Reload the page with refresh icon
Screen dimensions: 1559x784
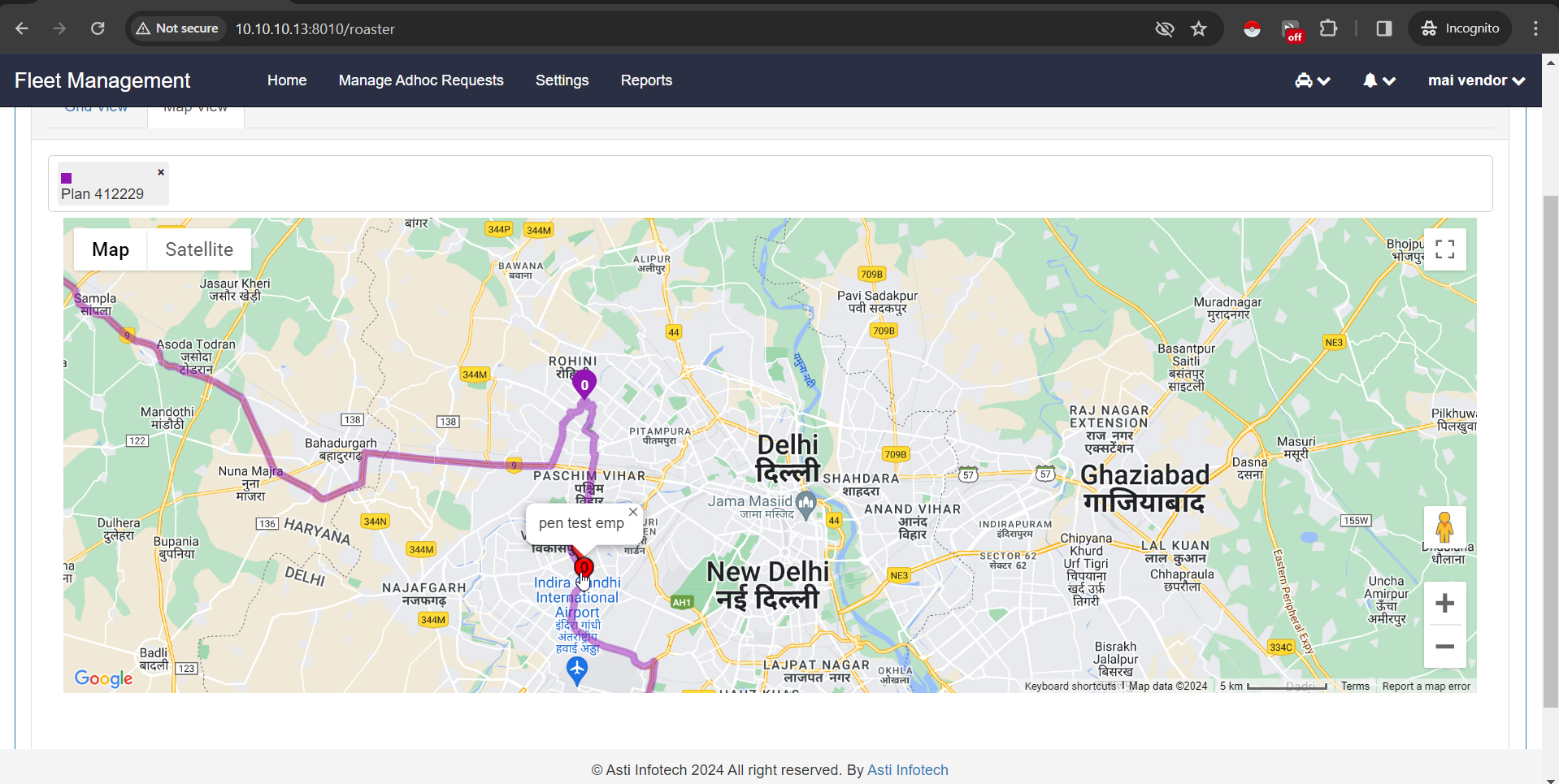[98, 28]
